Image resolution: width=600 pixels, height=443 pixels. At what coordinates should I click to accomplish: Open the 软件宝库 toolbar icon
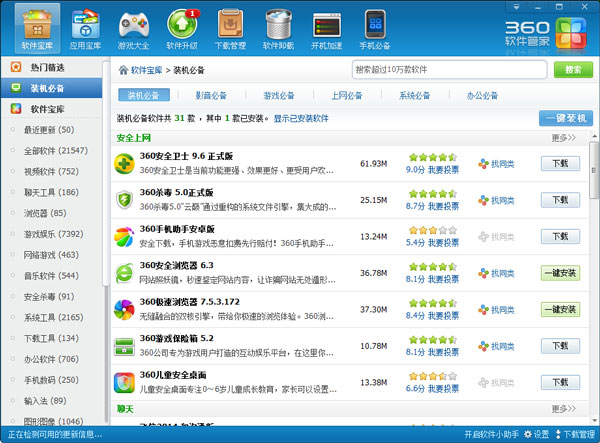click(37, 29)
